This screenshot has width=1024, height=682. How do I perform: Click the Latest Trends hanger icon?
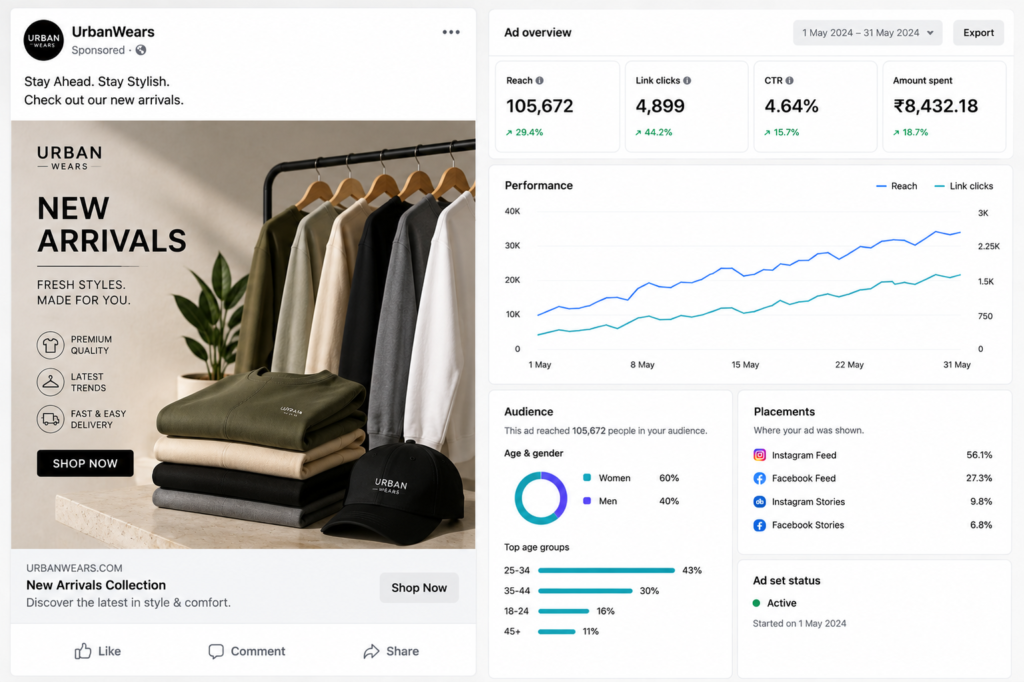(x=50, y=382)
